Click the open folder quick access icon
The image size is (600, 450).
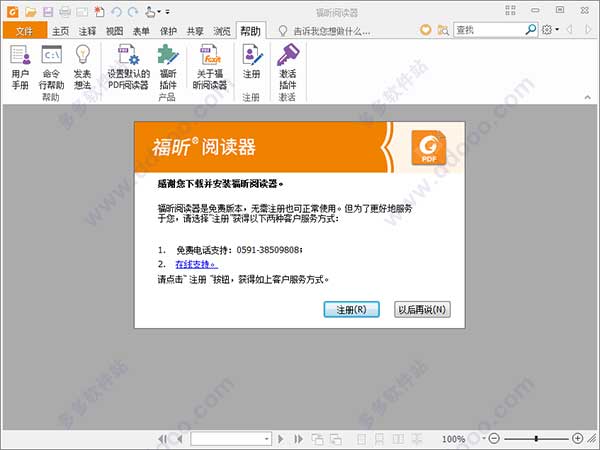tap(31, 12)
